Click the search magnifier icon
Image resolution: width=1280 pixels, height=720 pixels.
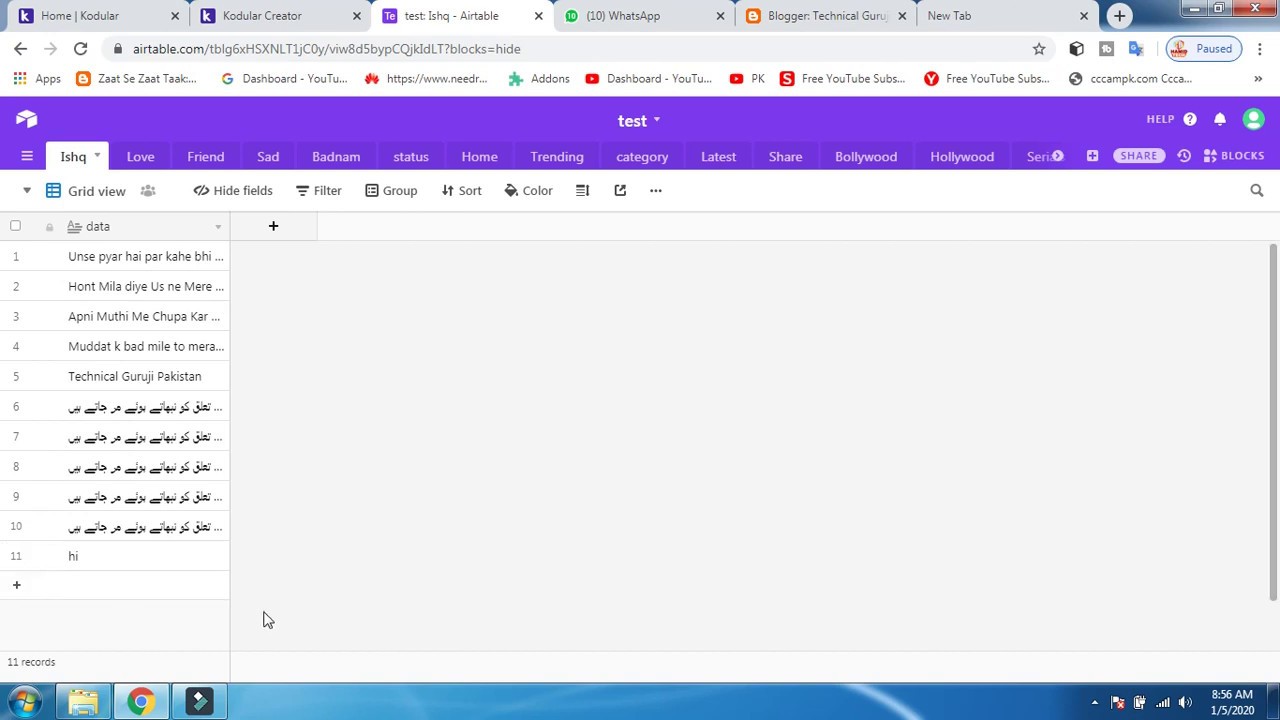pyautogui.click(x=1257, y=190)
